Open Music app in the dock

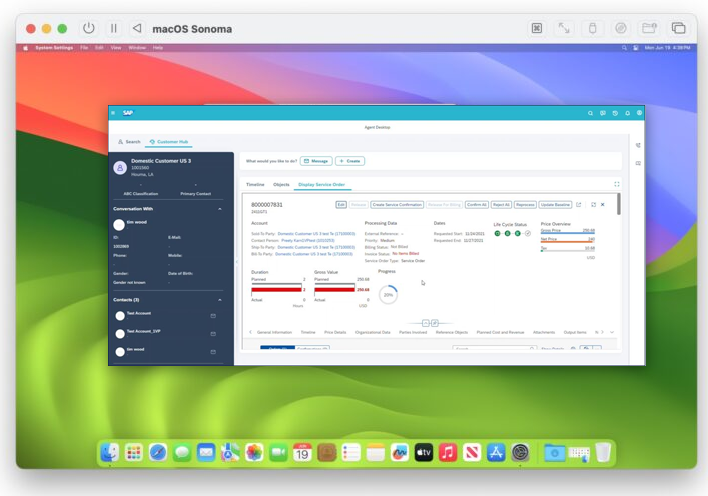447,452
